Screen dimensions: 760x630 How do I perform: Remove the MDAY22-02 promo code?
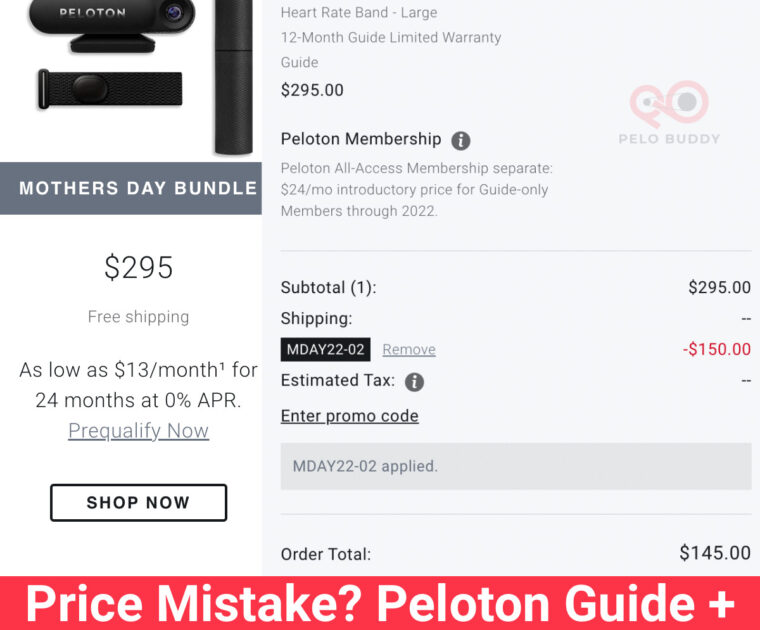pyautogui.click(x=409, y=349)
